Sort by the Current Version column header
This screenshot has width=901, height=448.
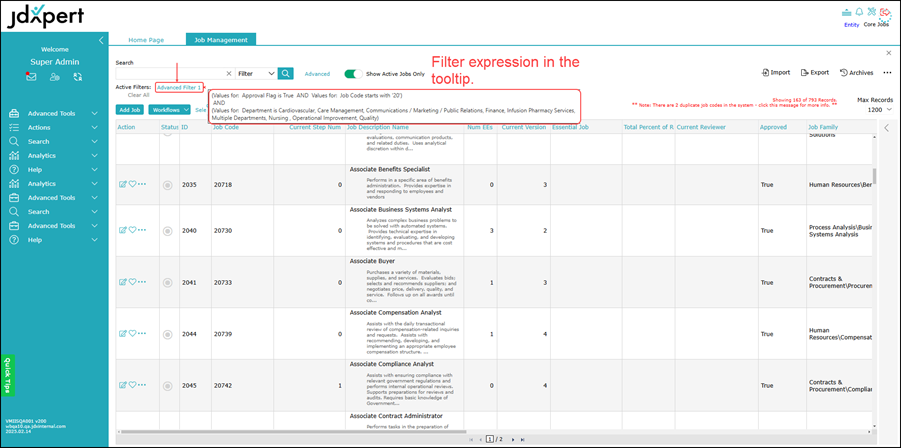pyautogui.click(x=523, y=127)
